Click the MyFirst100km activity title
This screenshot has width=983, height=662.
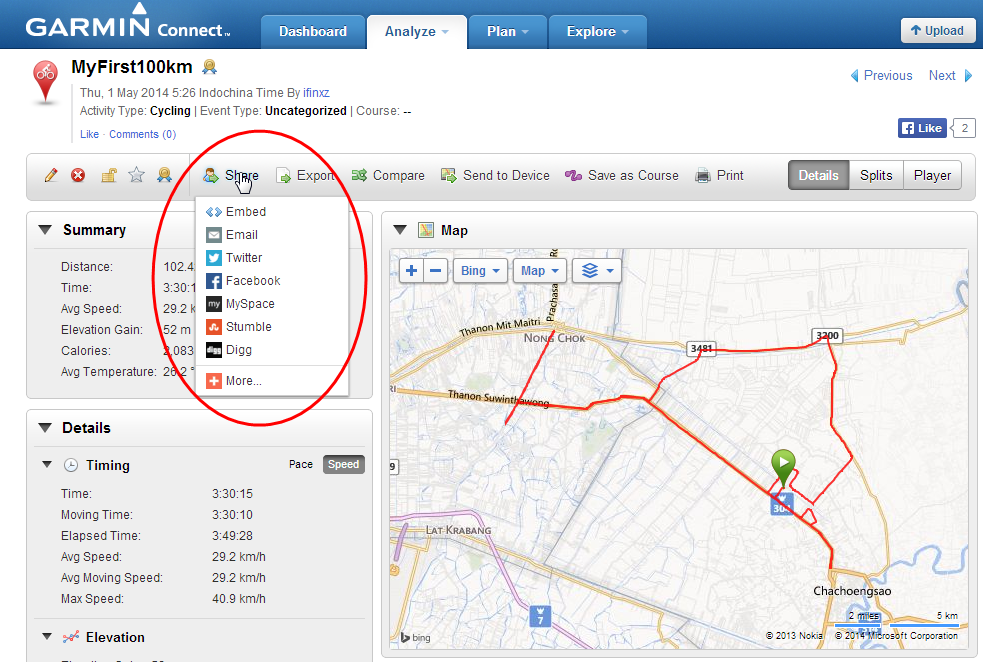pos(132,66)
